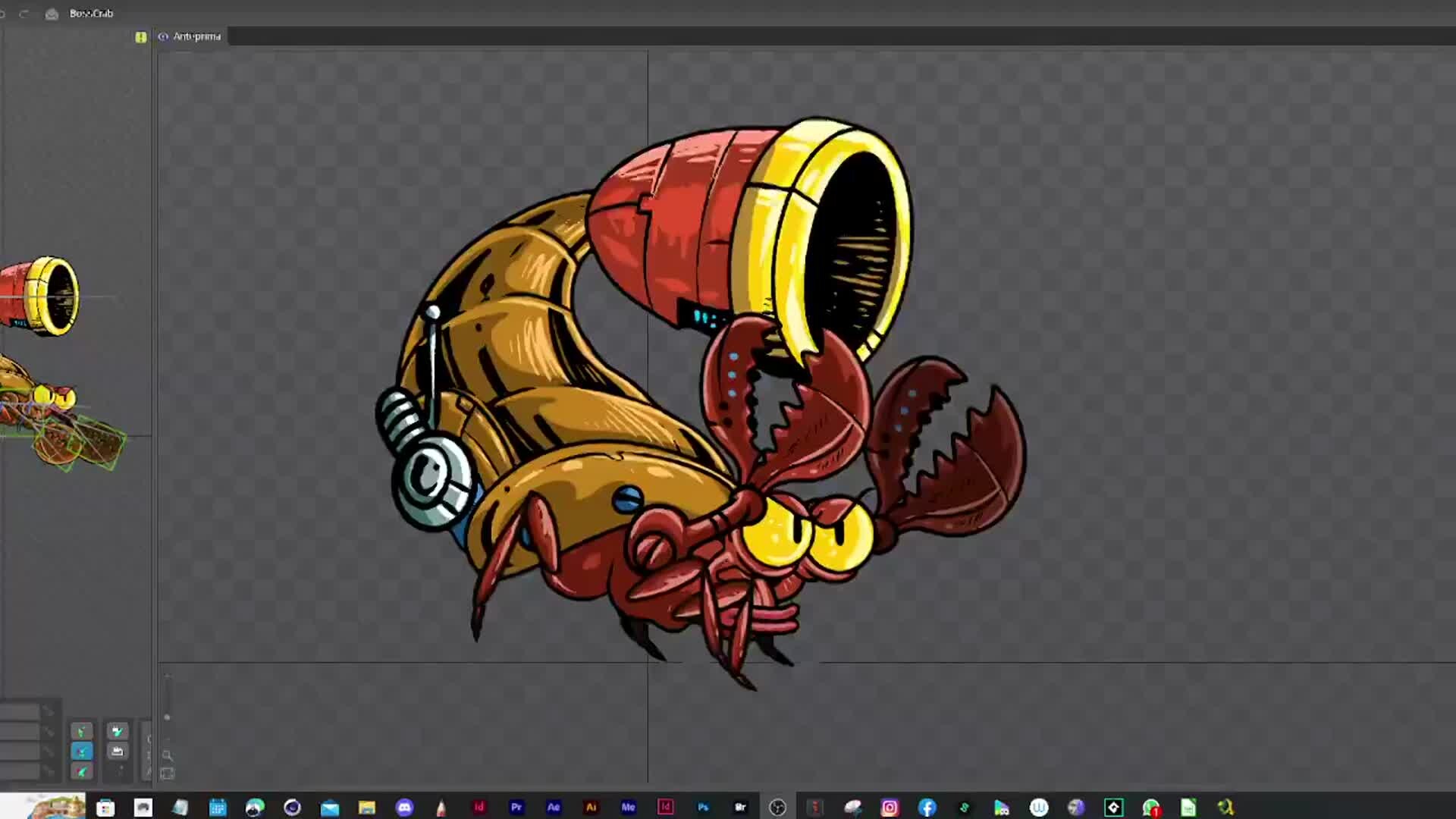Click the BossCrab project title
This screenshot has height=819, width=1456.
pyautogui.click(x=91, y=14)
